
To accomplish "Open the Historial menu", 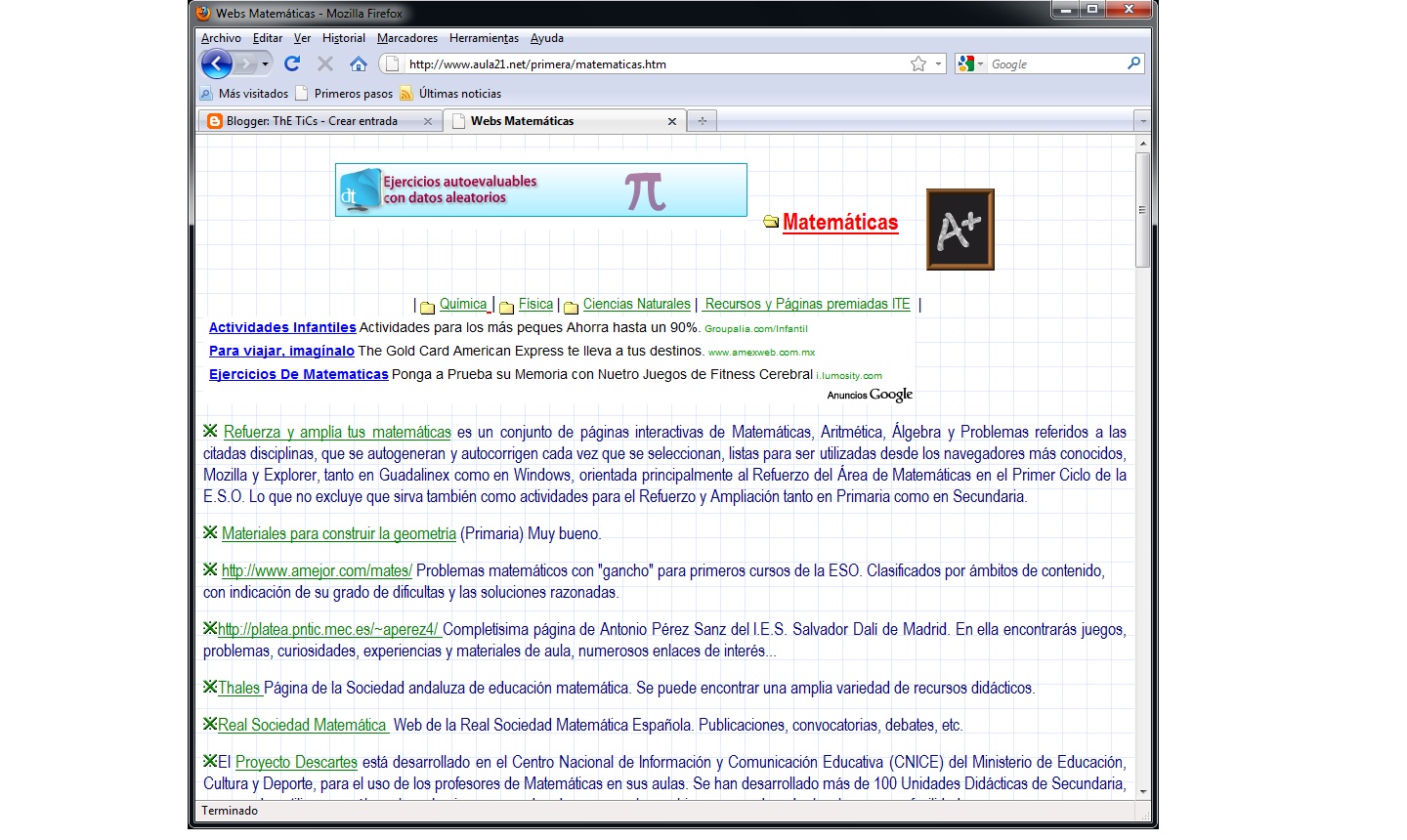I will (344, 38).
